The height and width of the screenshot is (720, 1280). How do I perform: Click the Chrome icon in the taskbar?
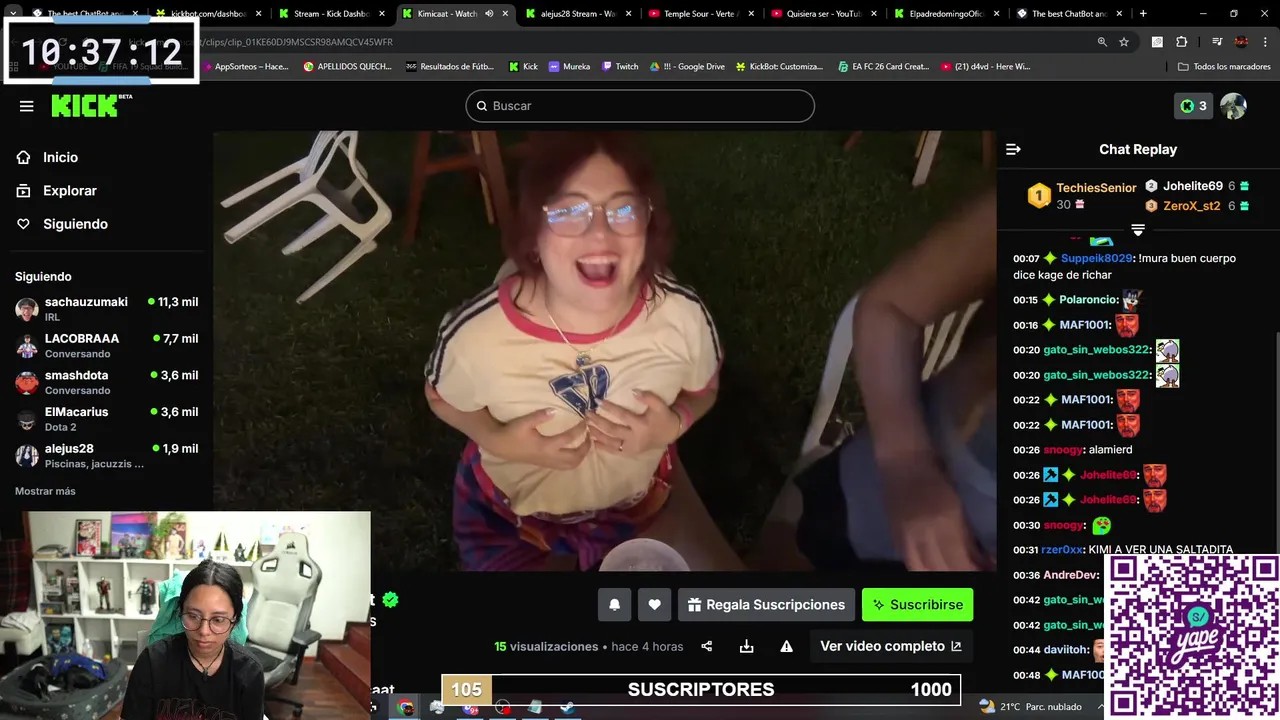(x=405, y=707)
